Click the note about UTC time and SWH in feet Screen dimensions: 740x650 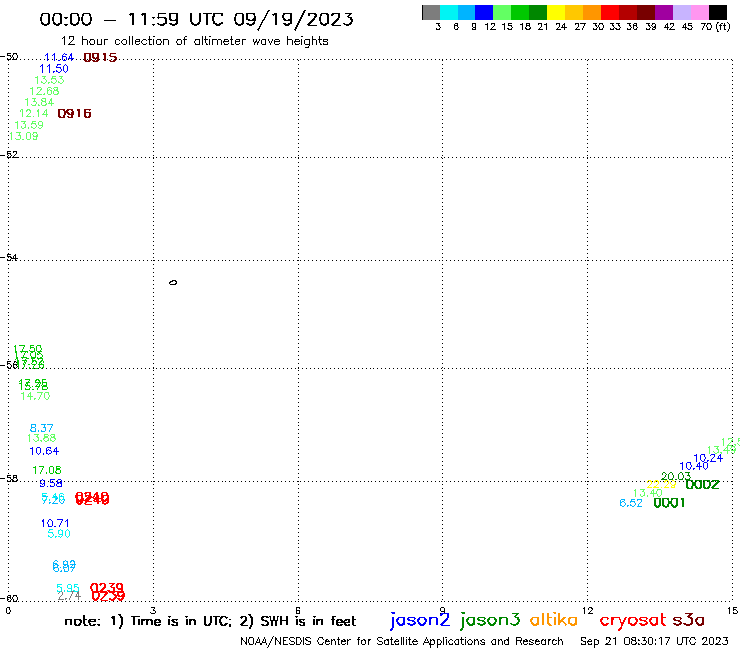click(x=210, y=621)
